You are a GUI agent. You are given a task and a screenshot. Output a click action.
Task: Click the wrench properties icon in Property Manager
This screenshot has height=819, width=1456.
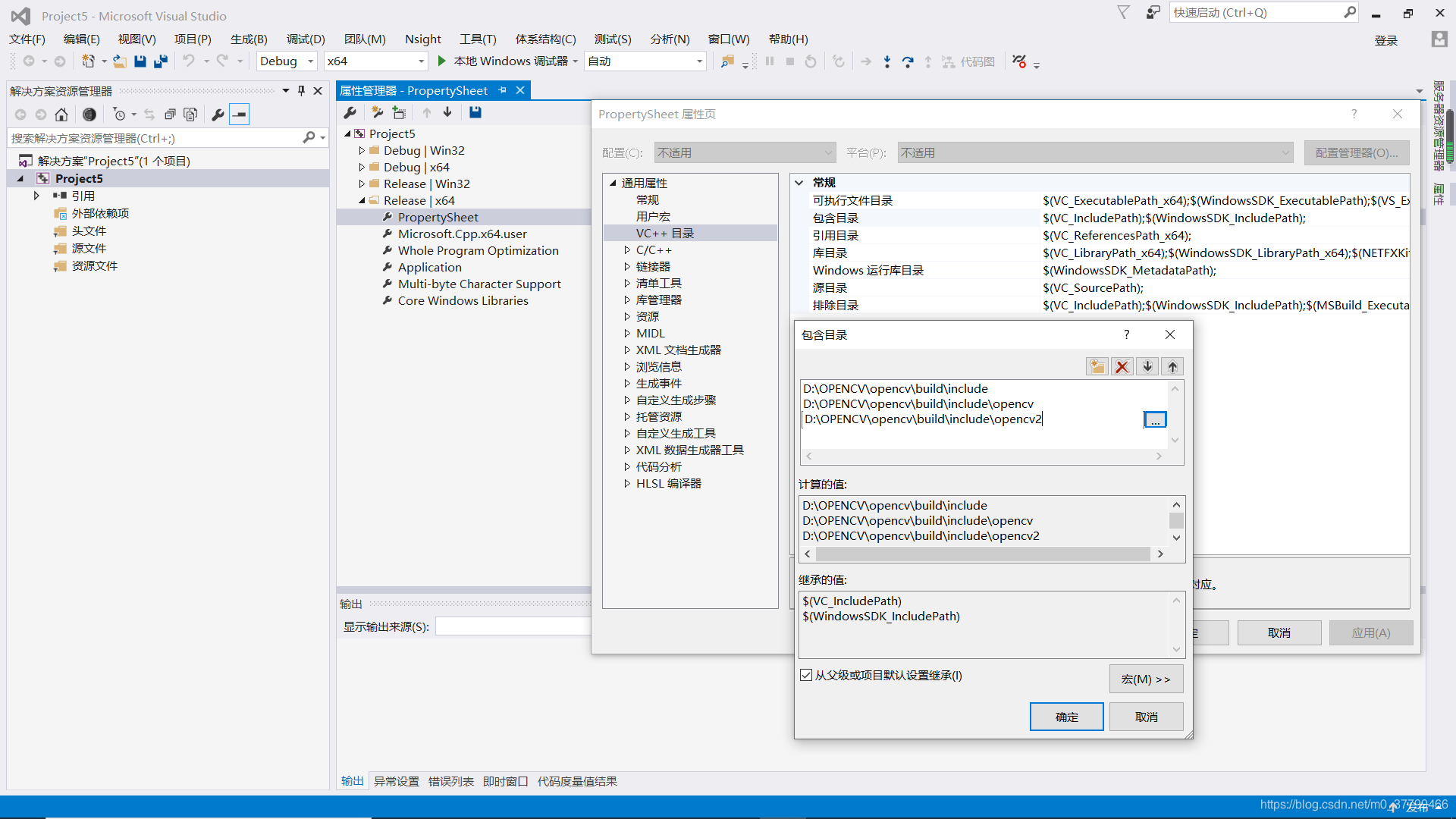tap(350, 112)
